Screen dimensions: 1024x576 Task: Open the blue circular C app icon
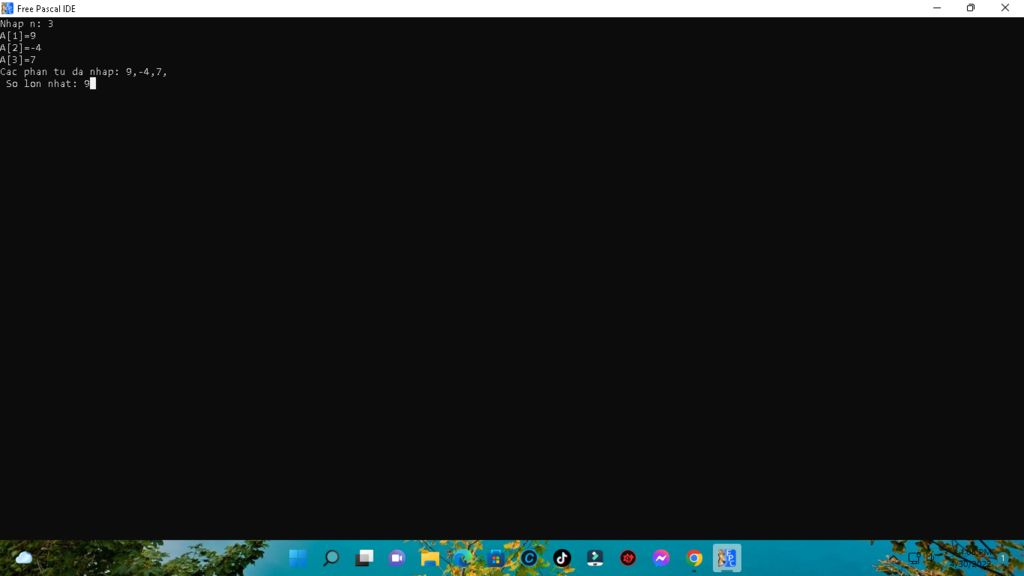(529, 558)
